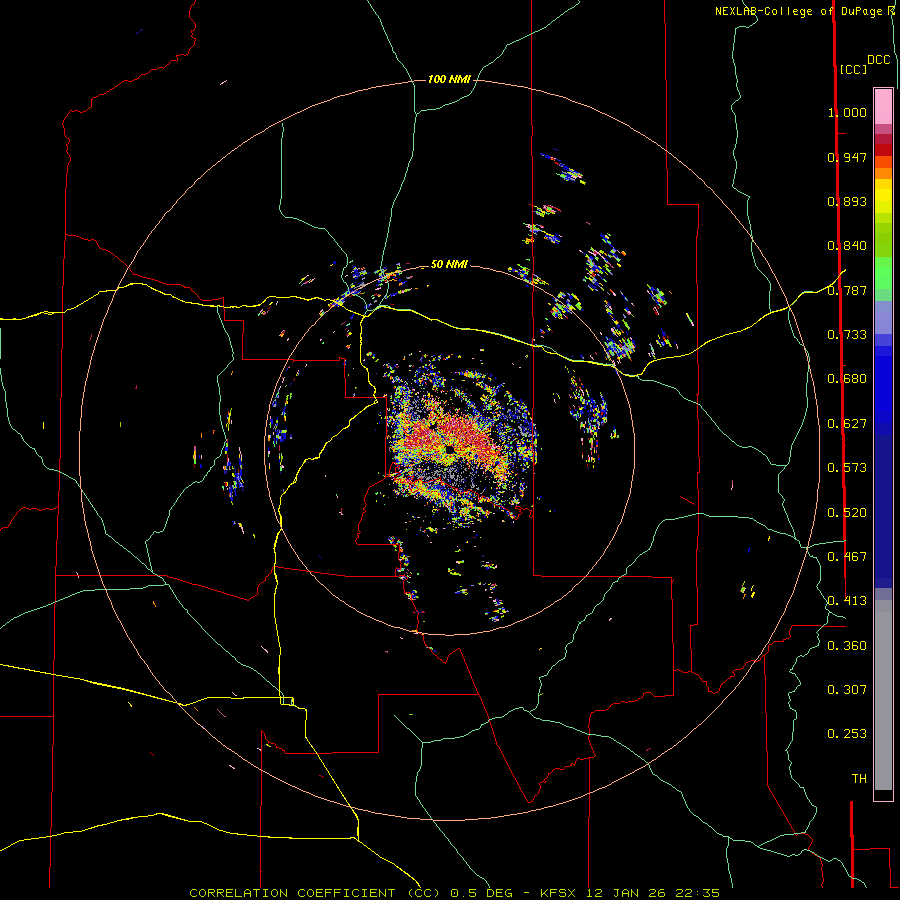900x900 pixels.
Task: Click the 0.307 legend value
Action: (x=847, y=690)
